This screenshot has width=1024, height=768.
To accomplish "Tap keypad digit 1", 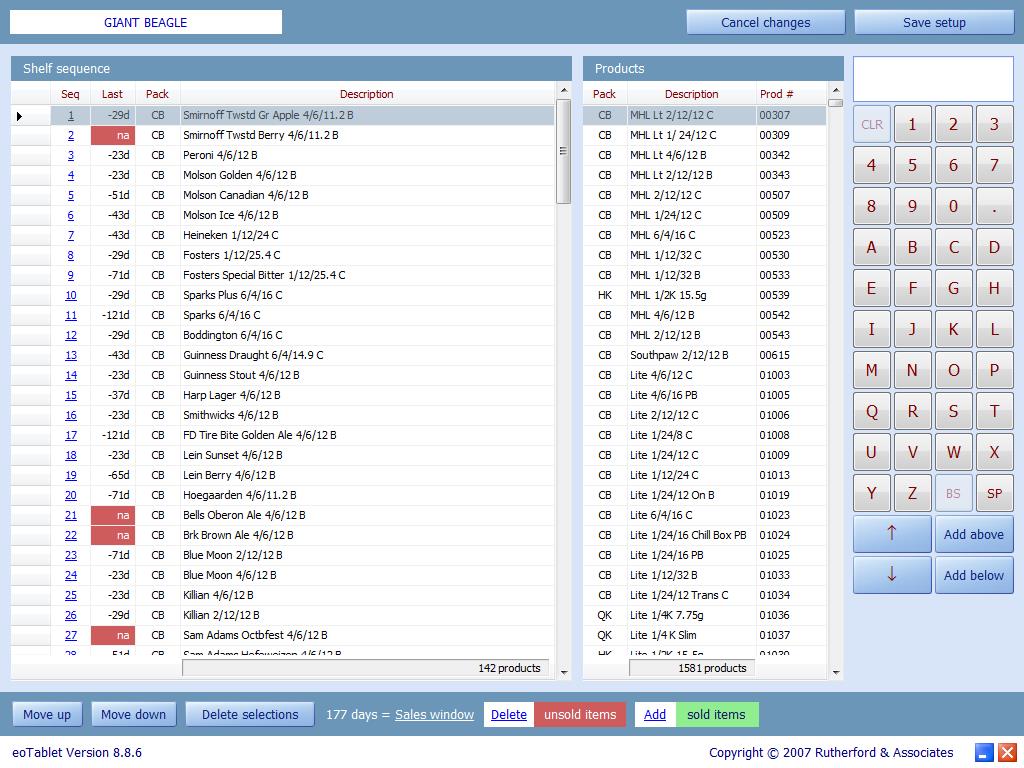I will click(x=912, y=124).
